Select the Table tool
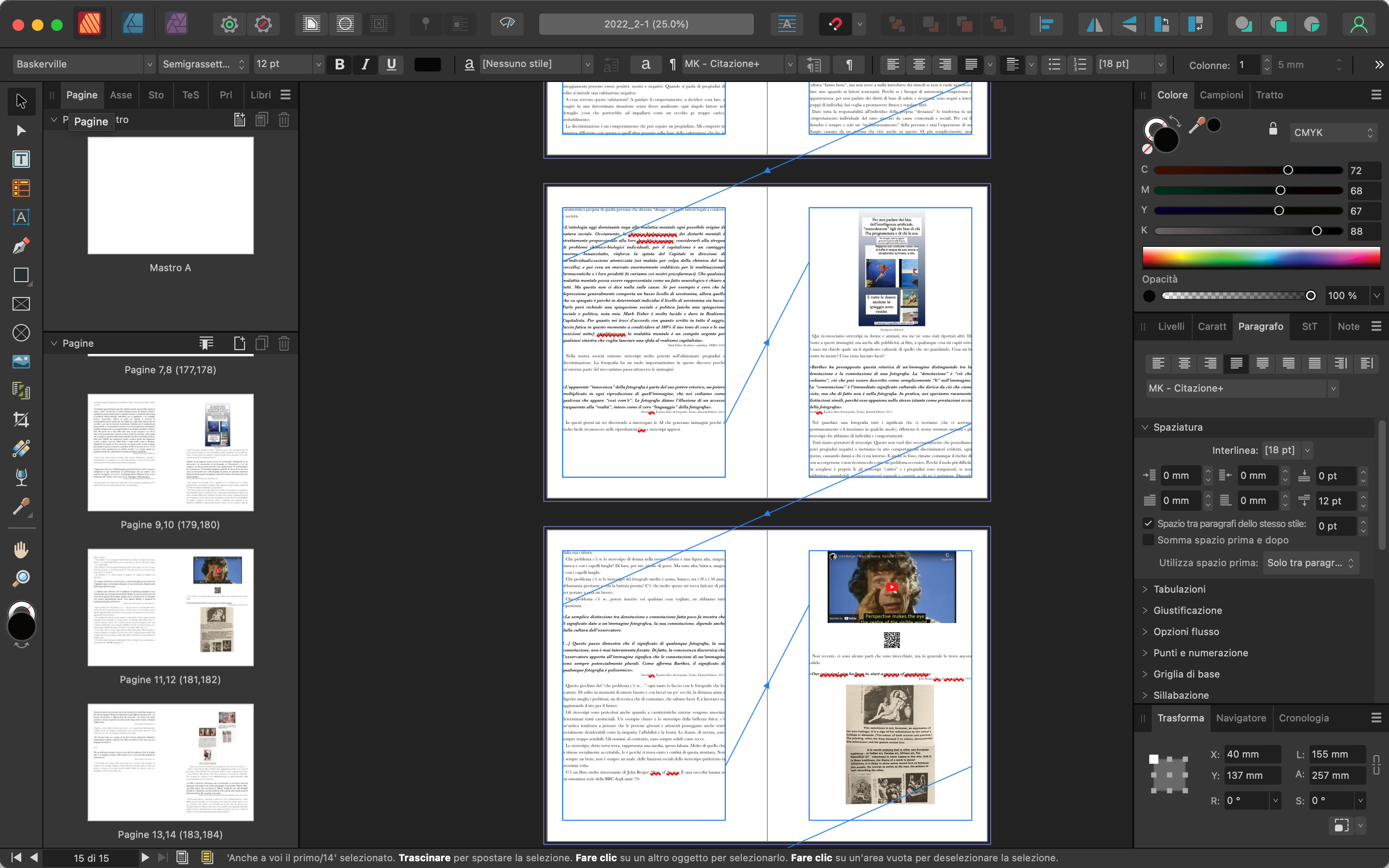Image resolution: width=1389 pixels, height=868 pixels. [x=21, y=188]
